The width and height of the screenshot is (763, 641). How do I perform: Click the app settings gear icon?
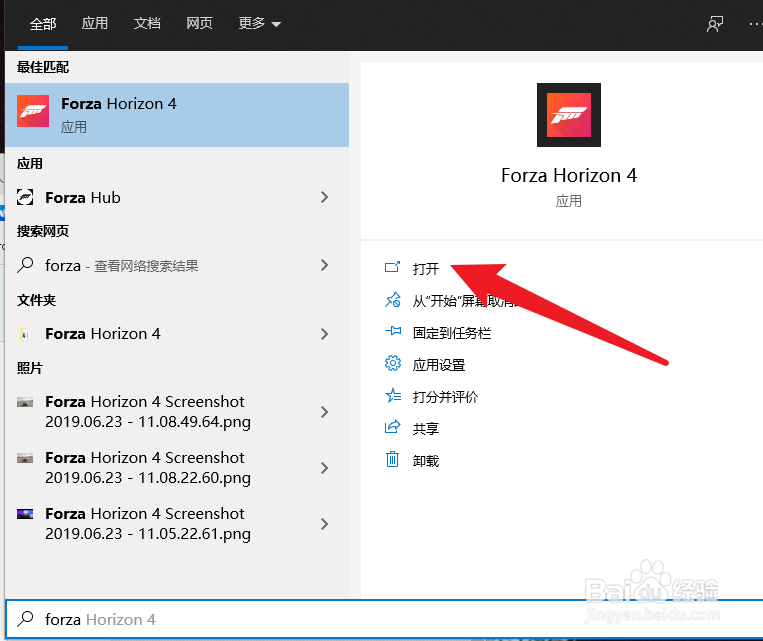click(x=393, y=363)
